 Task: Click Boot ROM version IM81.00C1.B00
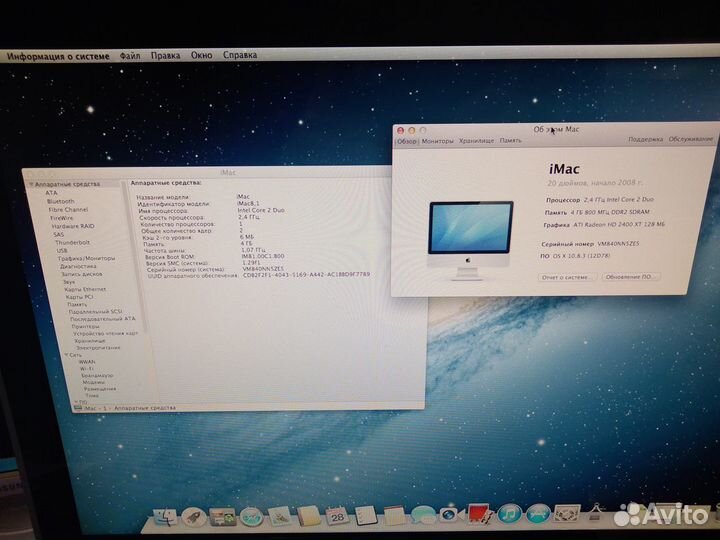point(263,256)
